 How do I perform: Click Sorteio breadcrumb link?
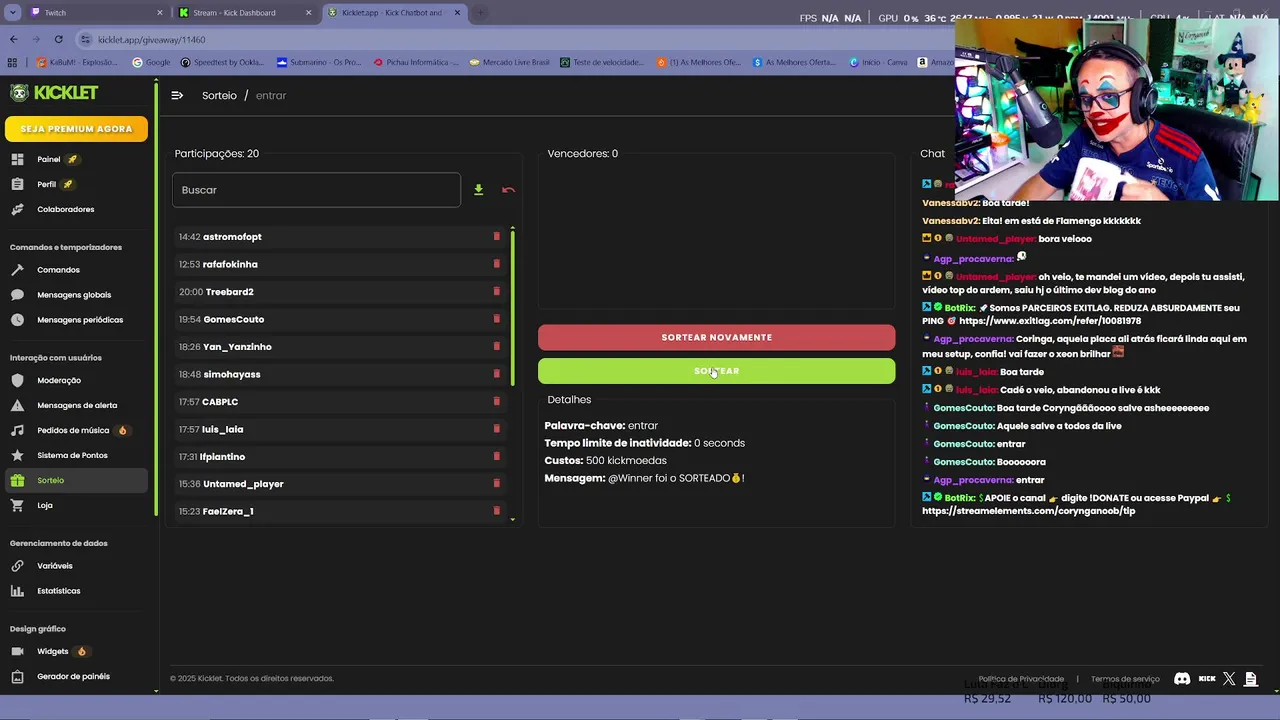219,95
